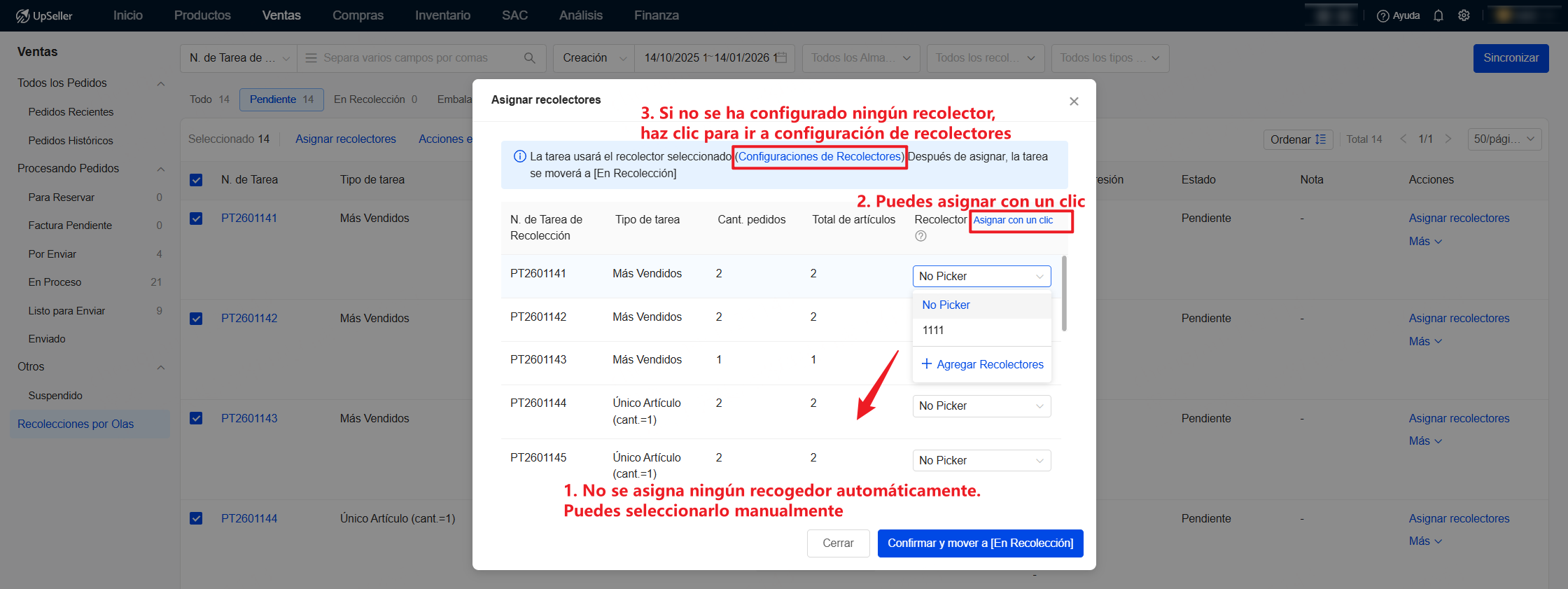The height and width of the screenshot is (589, 1568).
Task: Click the calendar icon in date range
Action: [x=782, y=58]
